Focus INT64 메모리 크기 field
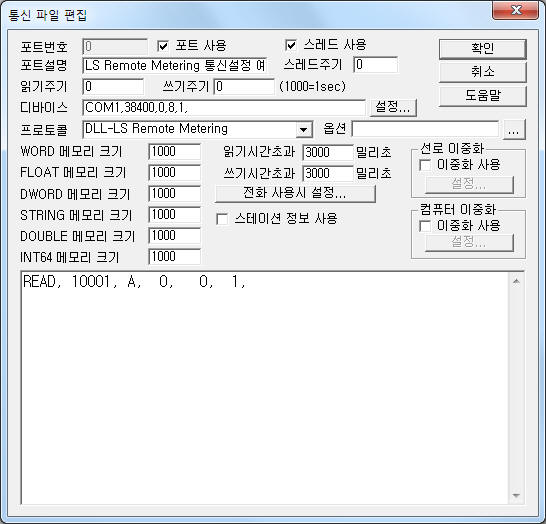Viewport: 546px width, 524px height. pyautogui.click(x=174, y=257)
